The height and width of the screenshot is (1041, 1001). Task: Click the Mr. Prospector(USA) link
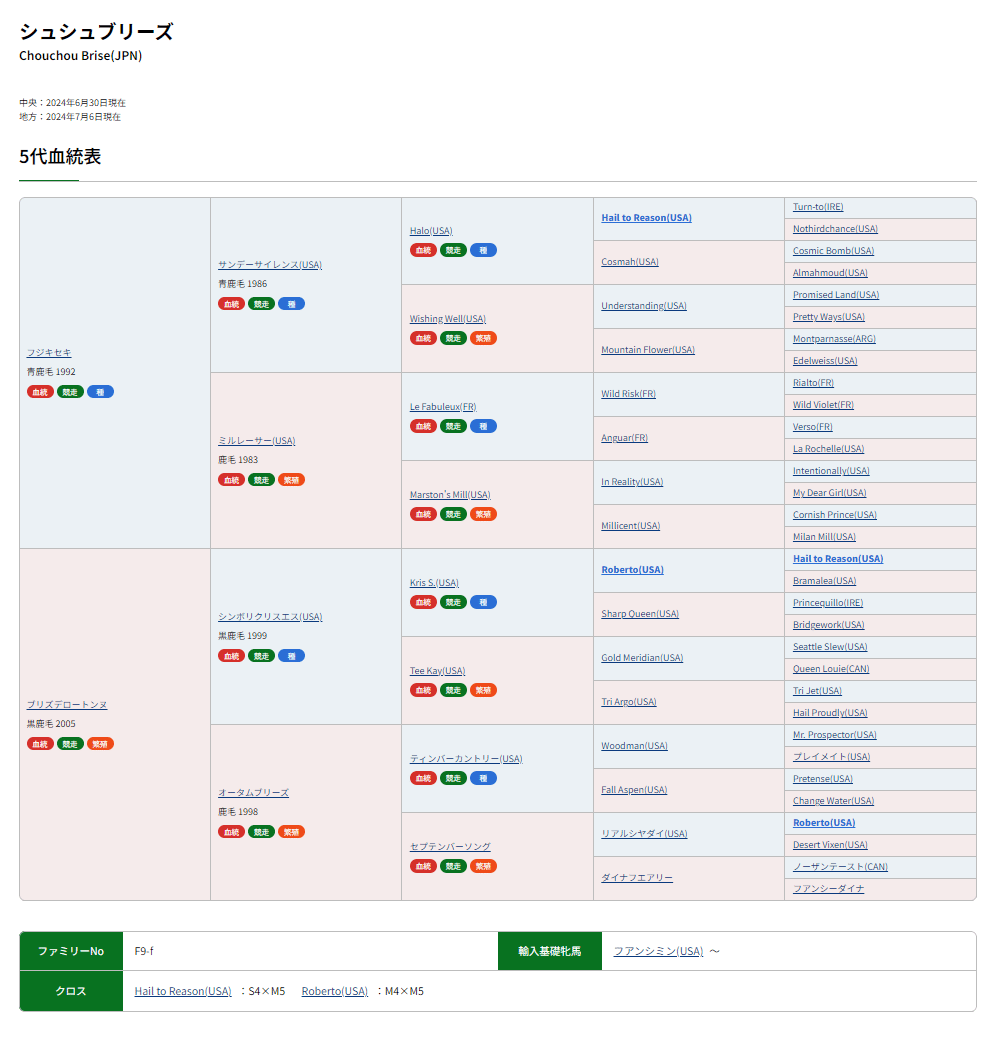(834, 735)
